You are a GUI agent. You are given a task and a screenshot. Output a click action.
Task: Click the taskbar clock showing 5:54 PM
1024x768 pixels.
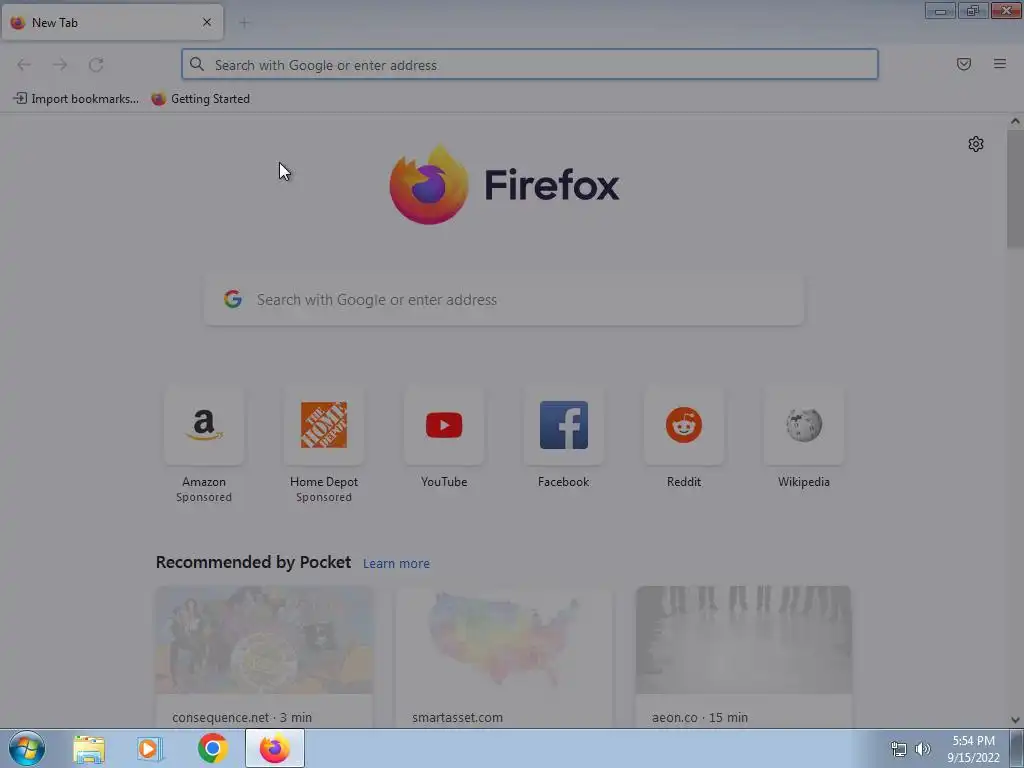click(973, 749)
